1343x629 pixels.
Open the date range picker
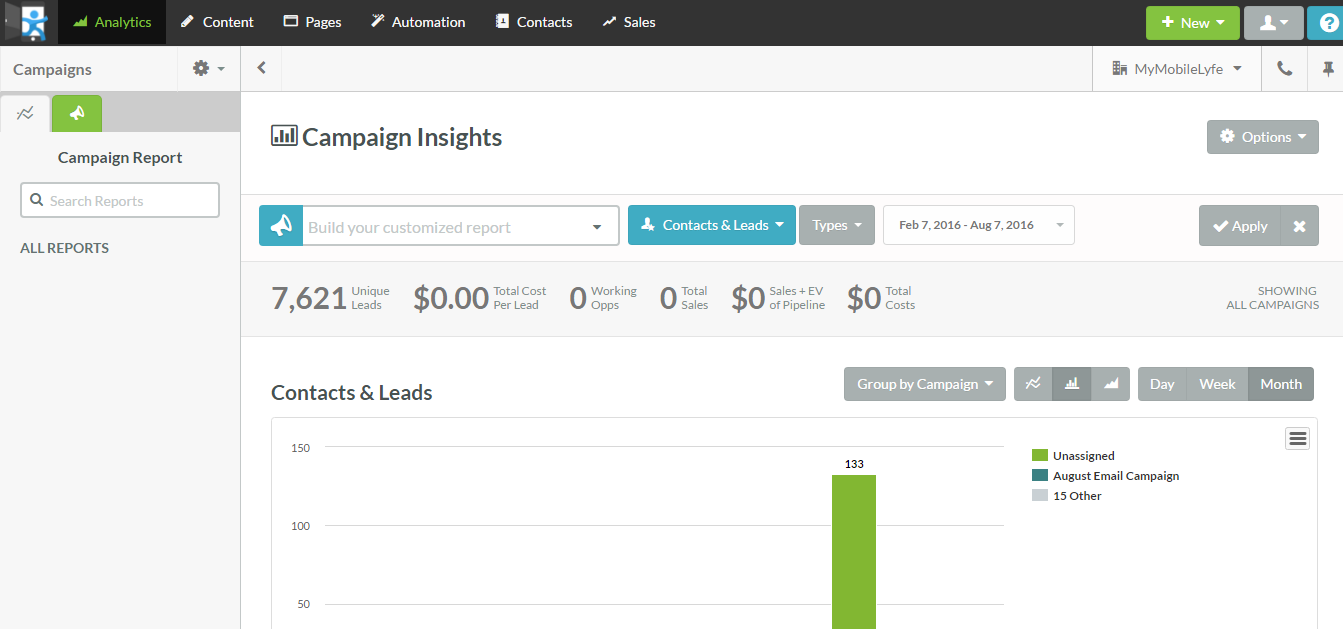979,225
